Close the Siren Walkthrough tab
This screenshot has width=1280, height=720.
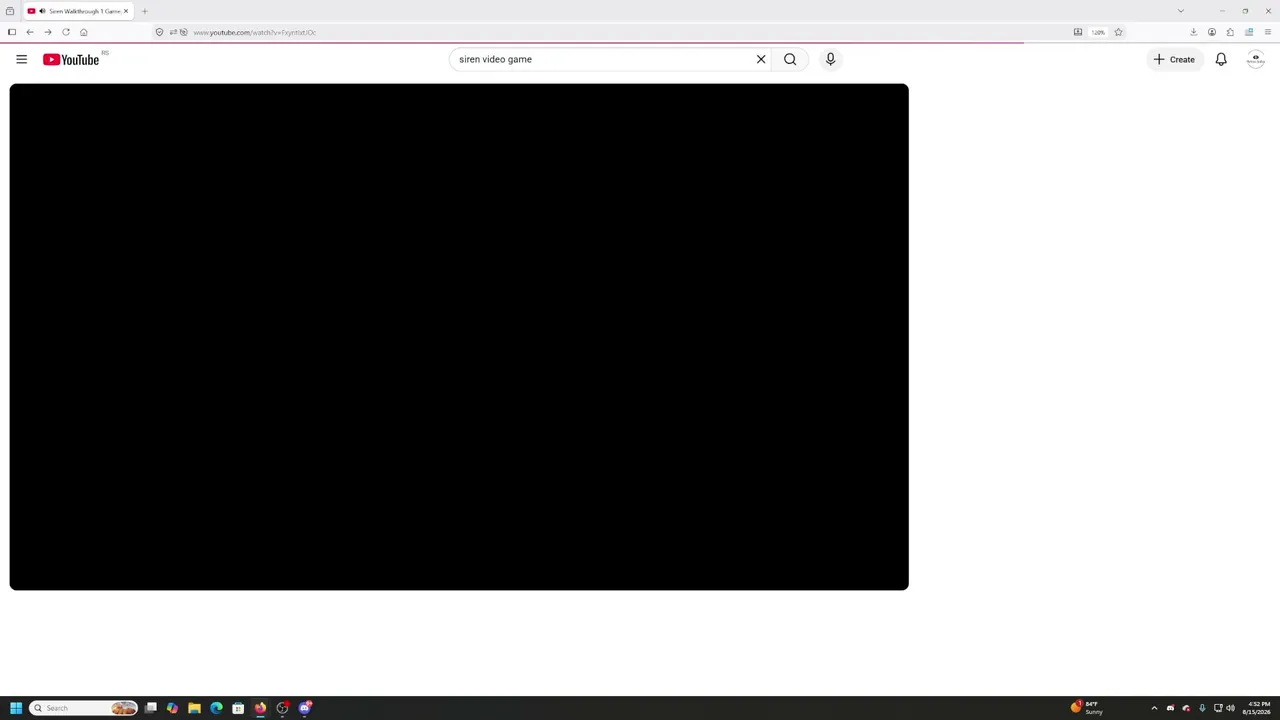tap(126, 11)
